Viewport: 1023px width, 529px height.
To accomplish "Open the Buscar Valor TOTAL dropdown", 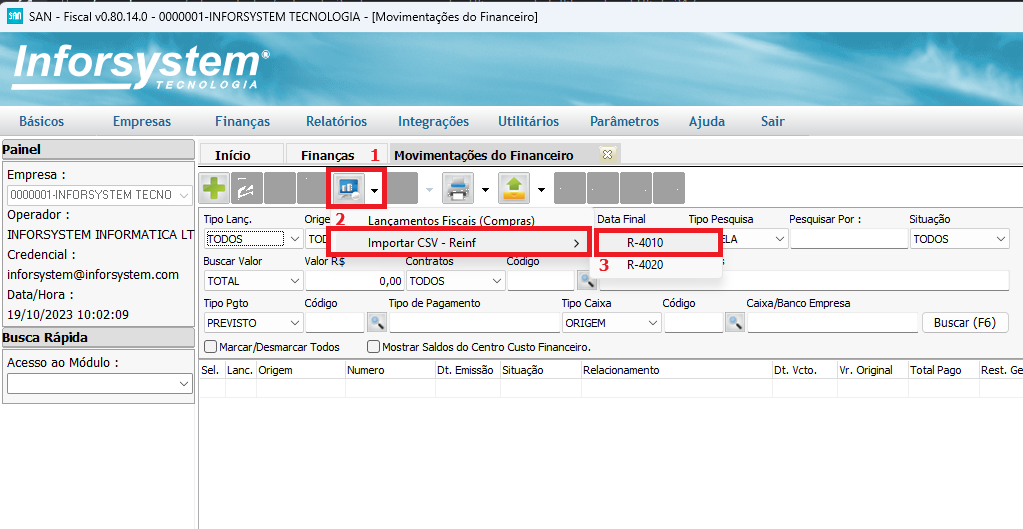I will pos(253,281).
